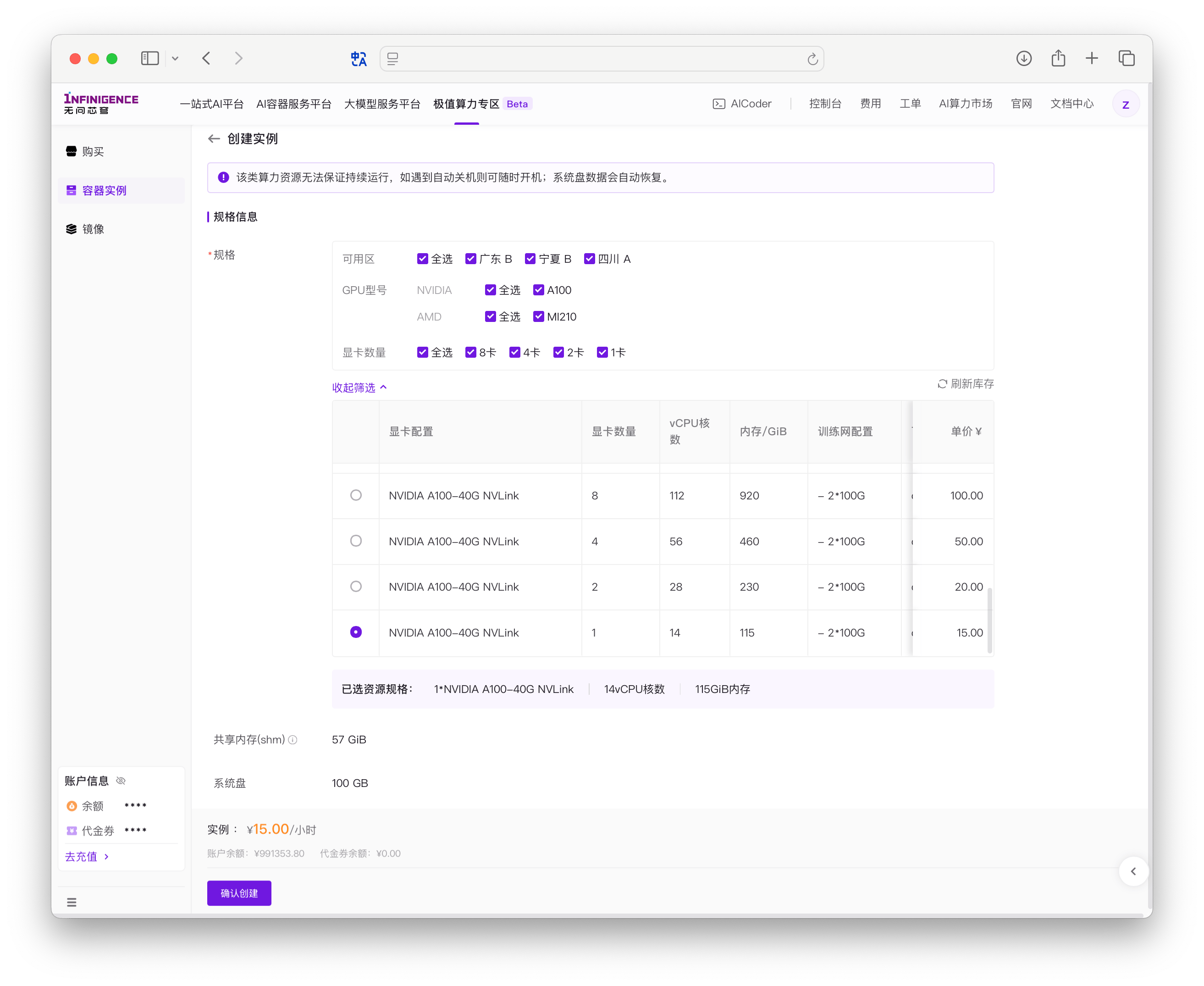Open the 购买 sidebar item

(121, 152)
